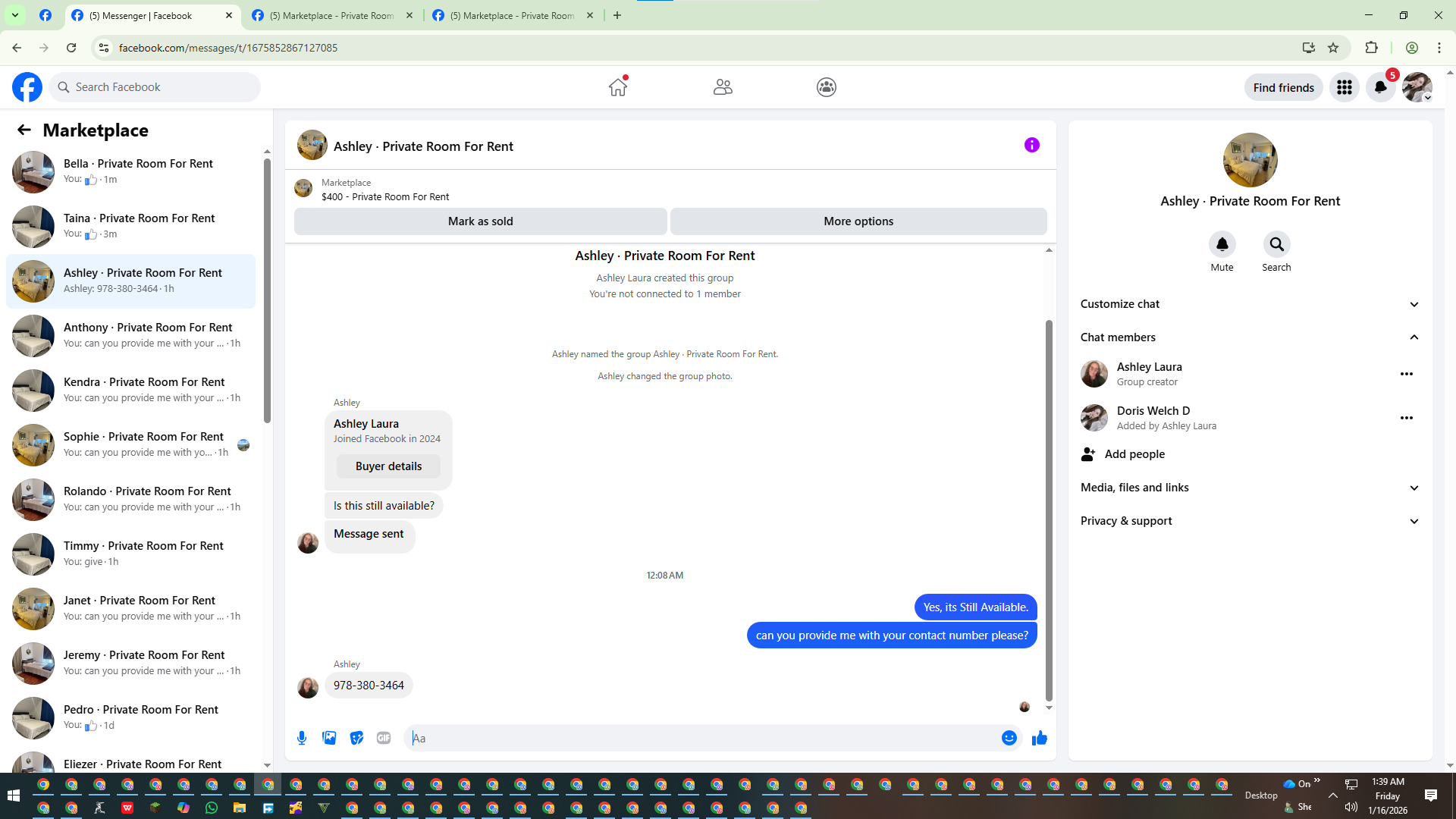Image resolution: width=1456 pixels, height=819 pixels.
Task: Open options menu for Doris Welch D
Action: pos(1406,418)
